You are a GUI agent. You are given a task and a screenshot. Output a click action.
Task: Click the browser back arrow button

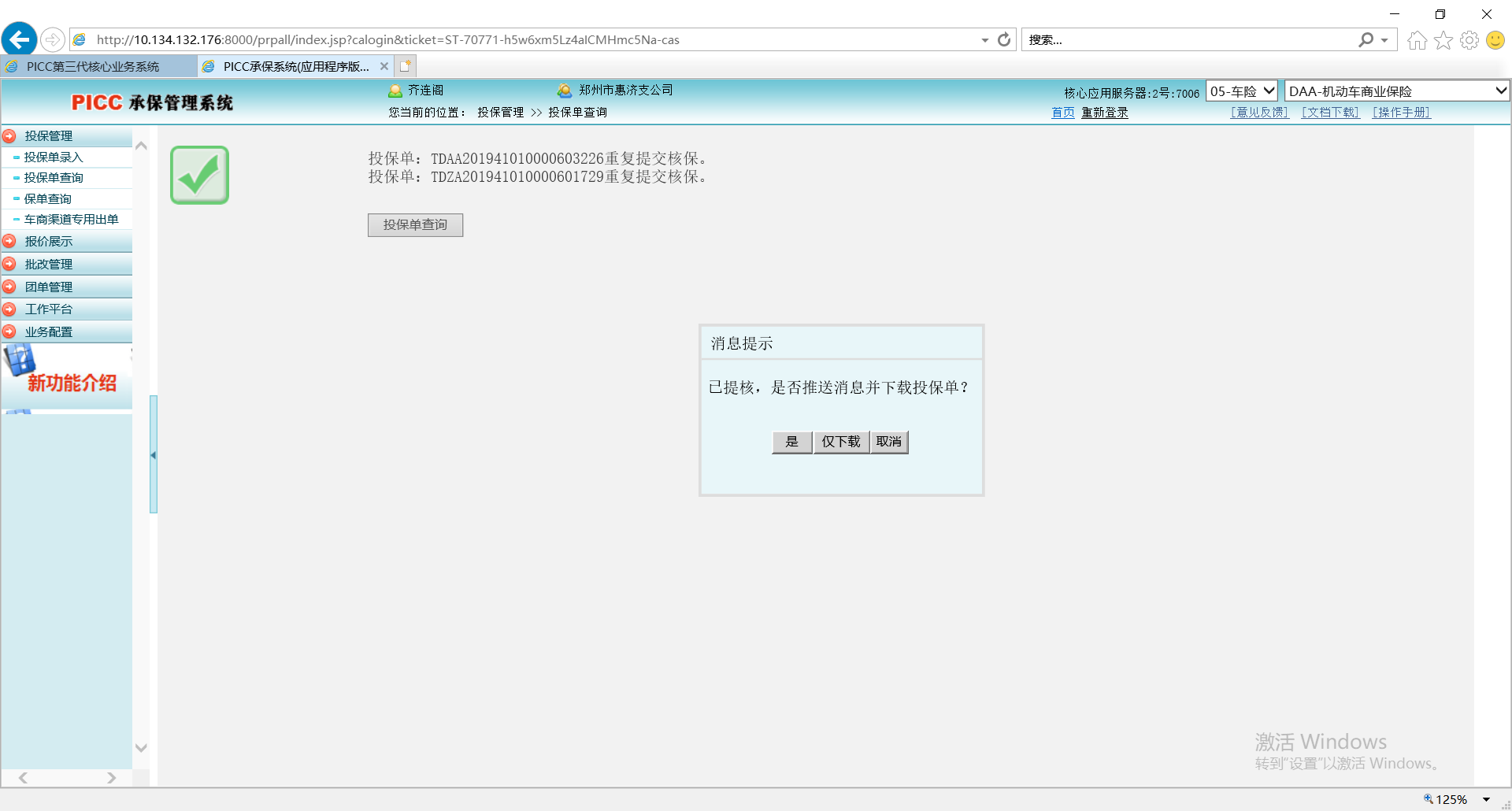[20, 39]
